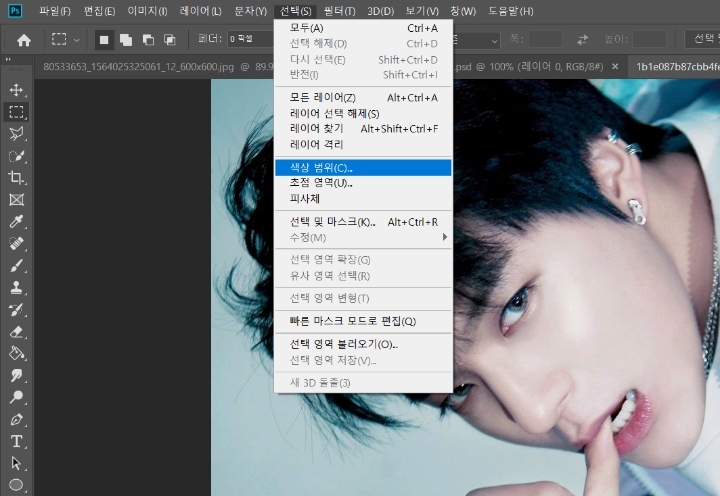Choose 모든 레이어(Z) menu entry
Image resolution: width=720 pixels, height=496 pixels.
click(363, 98)
